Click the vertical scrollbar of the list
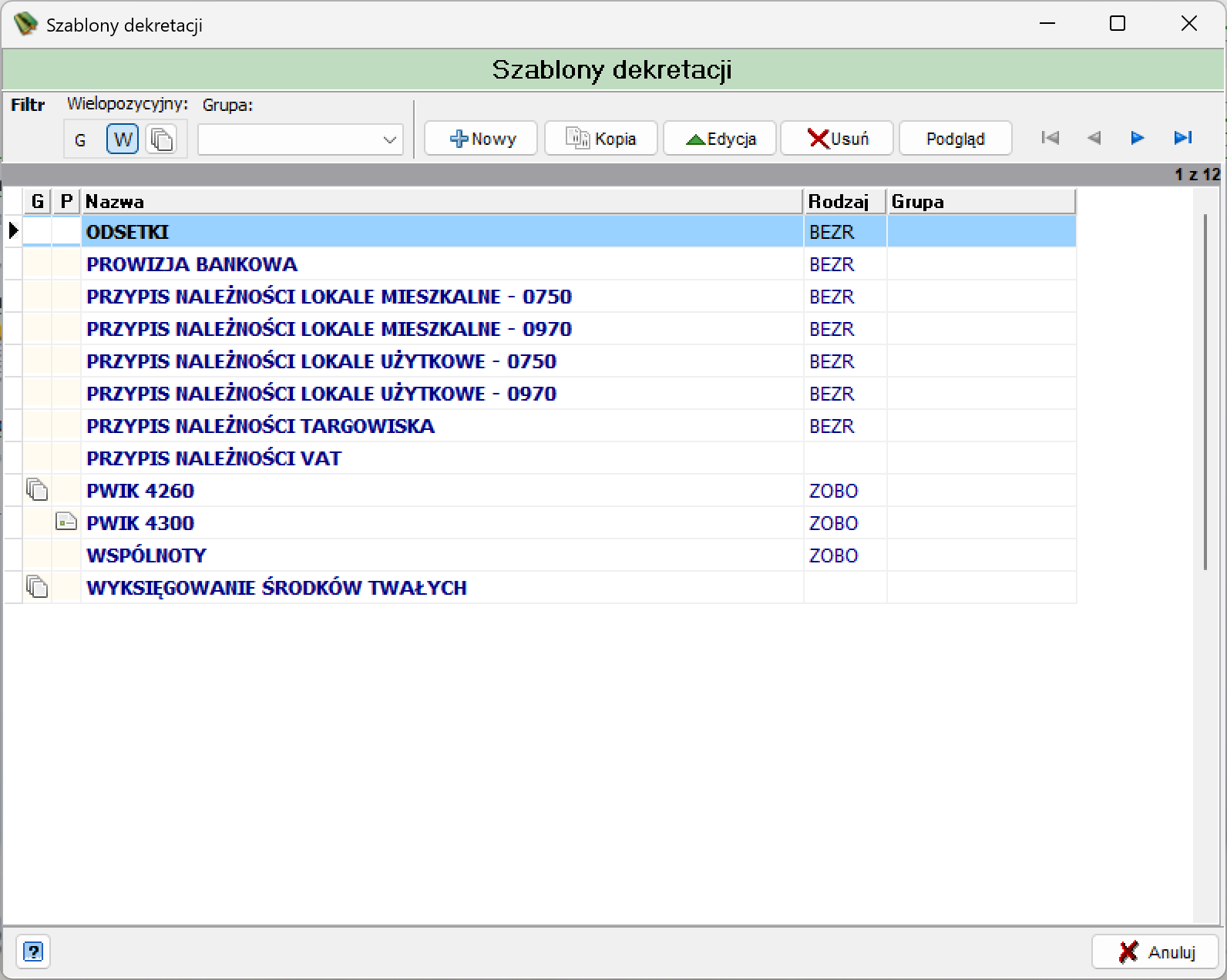 pos(1205,393)
